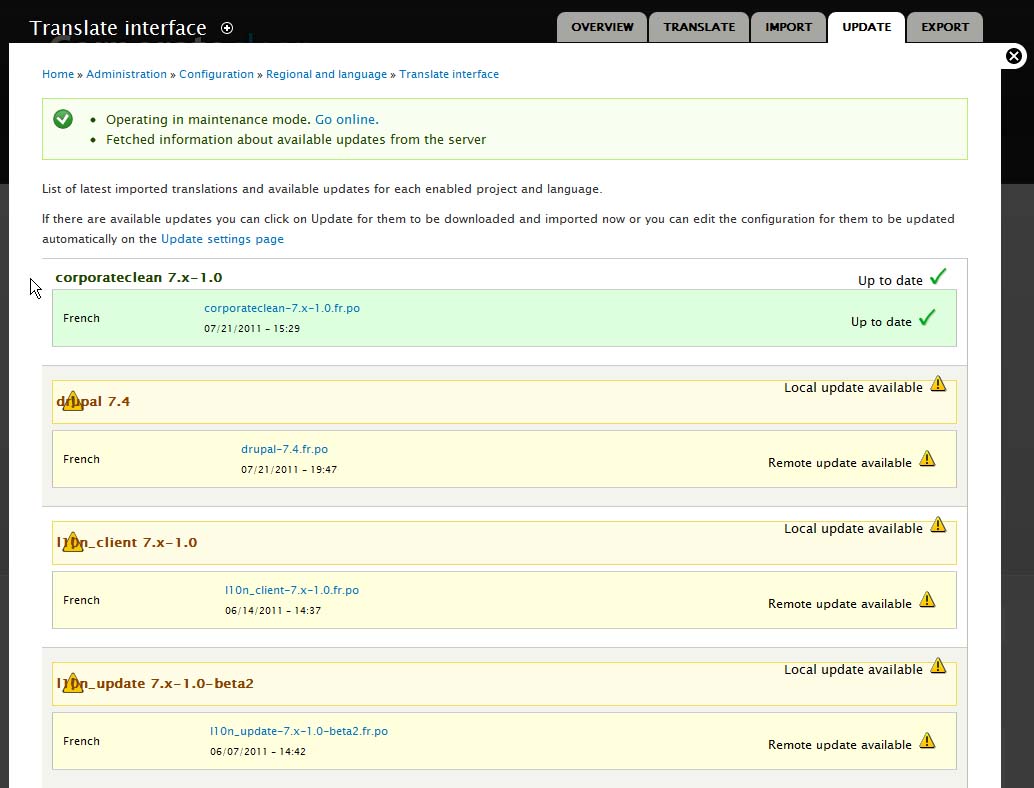This screenshot has width=1034, height=788.
Task: Click the green checkmark in corporateclean French row
Action: point(927,318)
